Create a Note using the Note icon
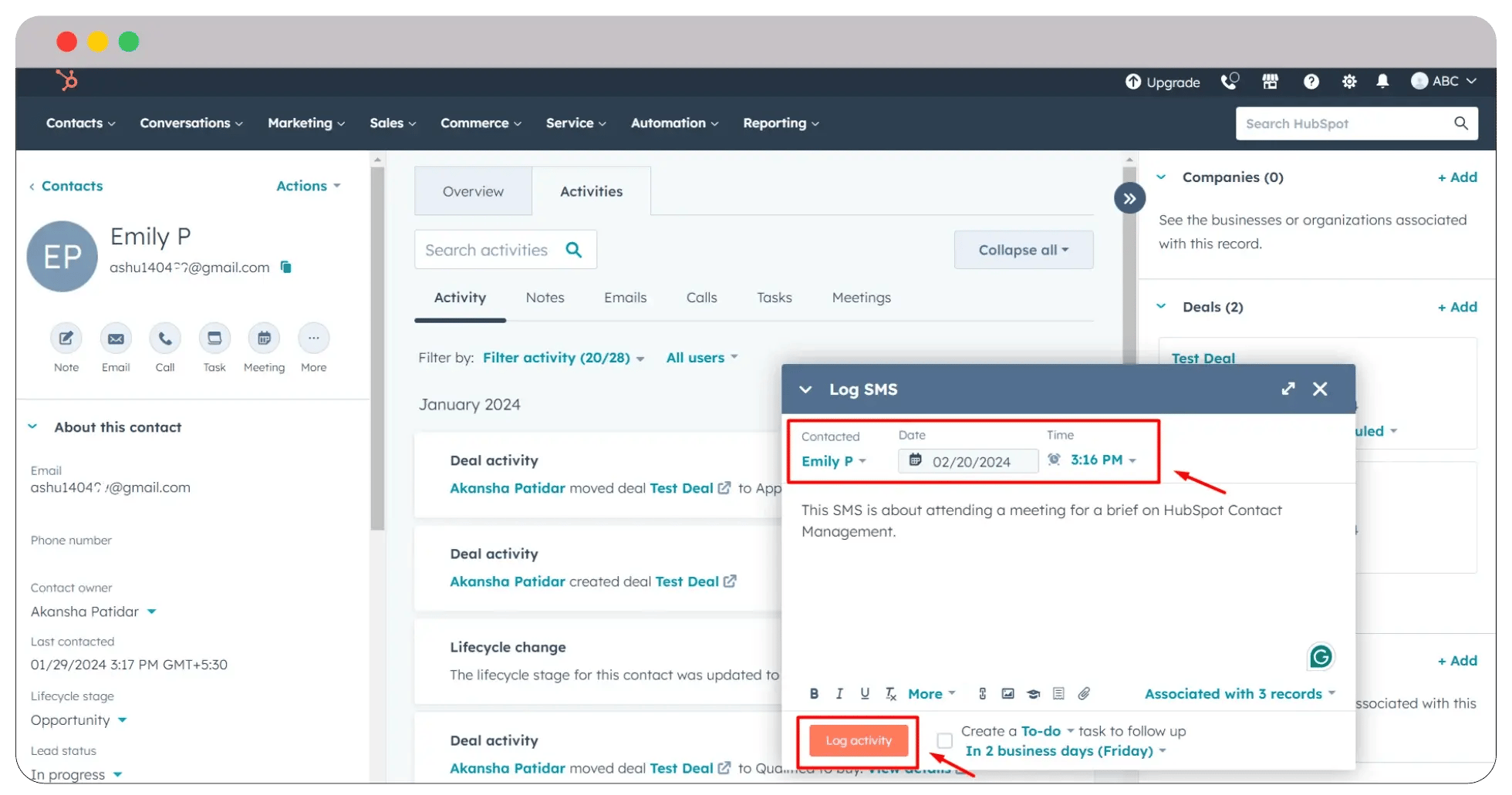 [x=66, y=338]
